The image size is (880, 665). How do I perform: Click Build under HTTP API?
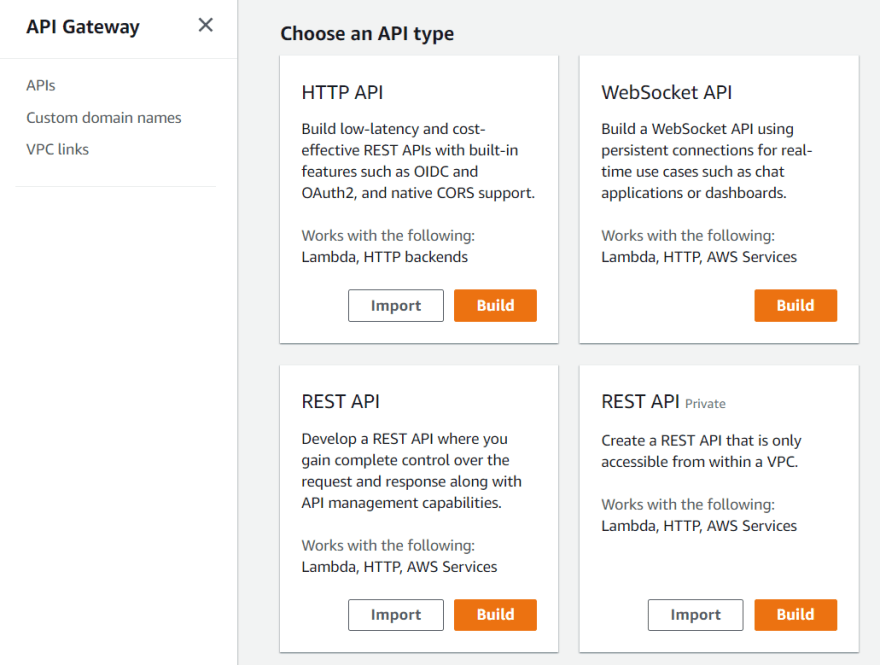tap(496, 305)
